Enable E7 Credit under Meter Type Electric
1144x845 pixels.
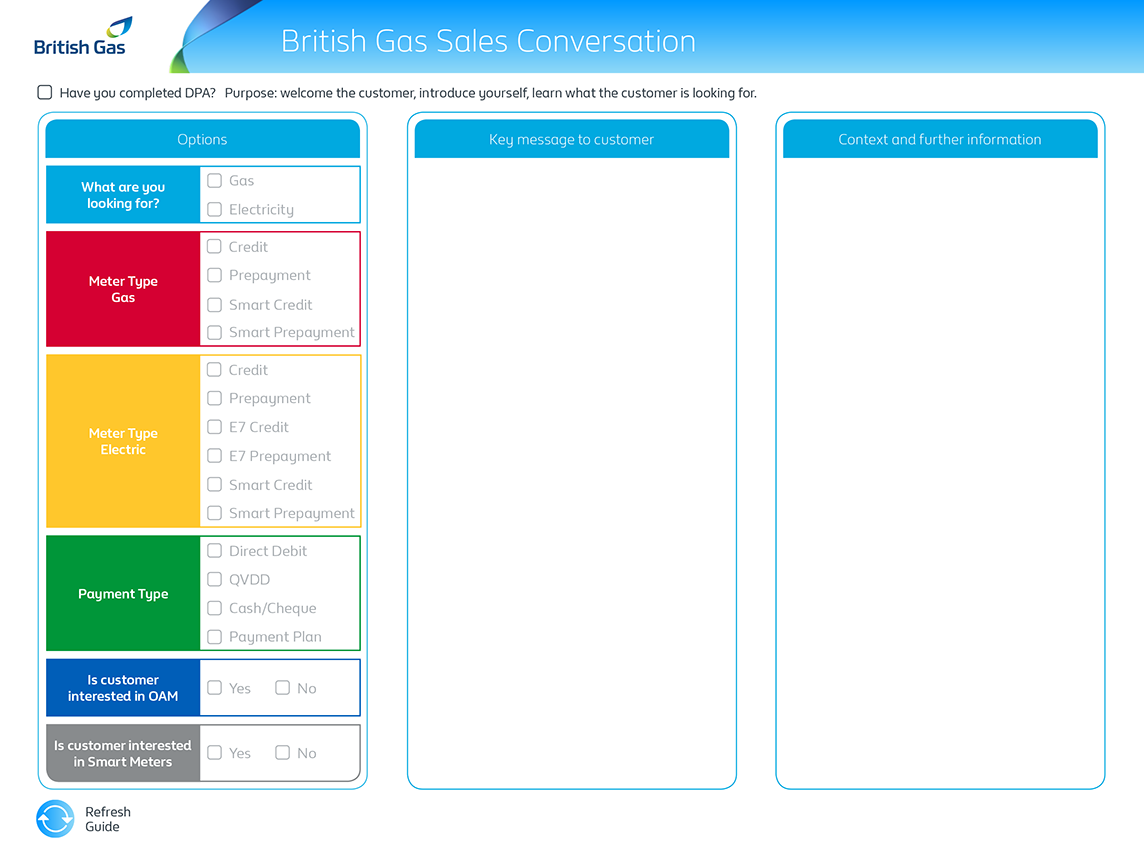pos(214,427)
